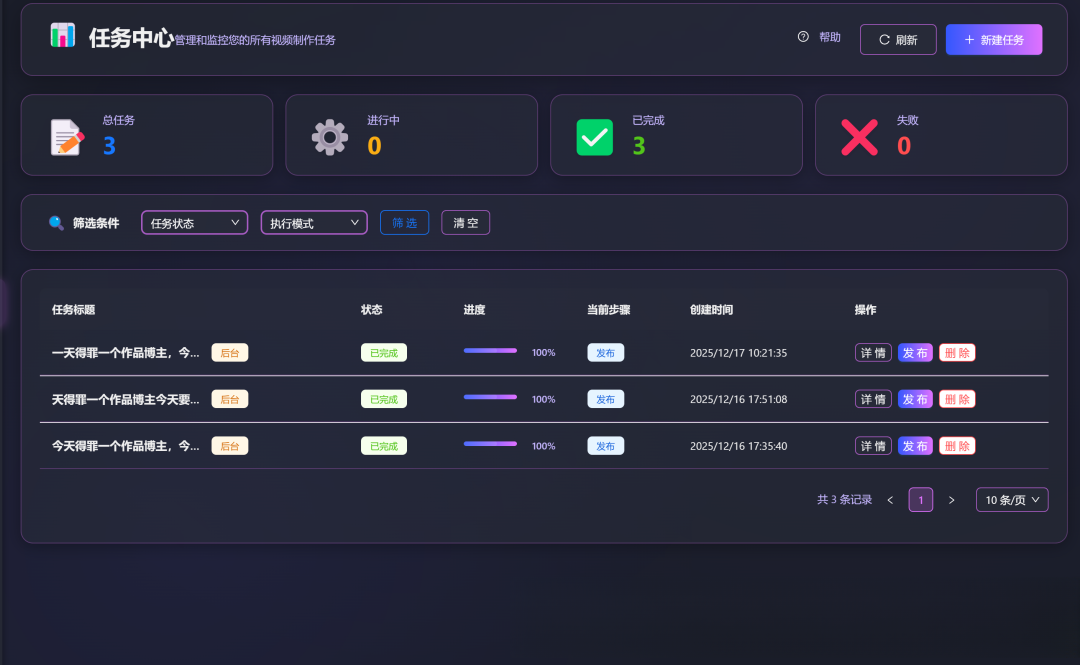Click the filter magnifying glass icon

point(56,223)
